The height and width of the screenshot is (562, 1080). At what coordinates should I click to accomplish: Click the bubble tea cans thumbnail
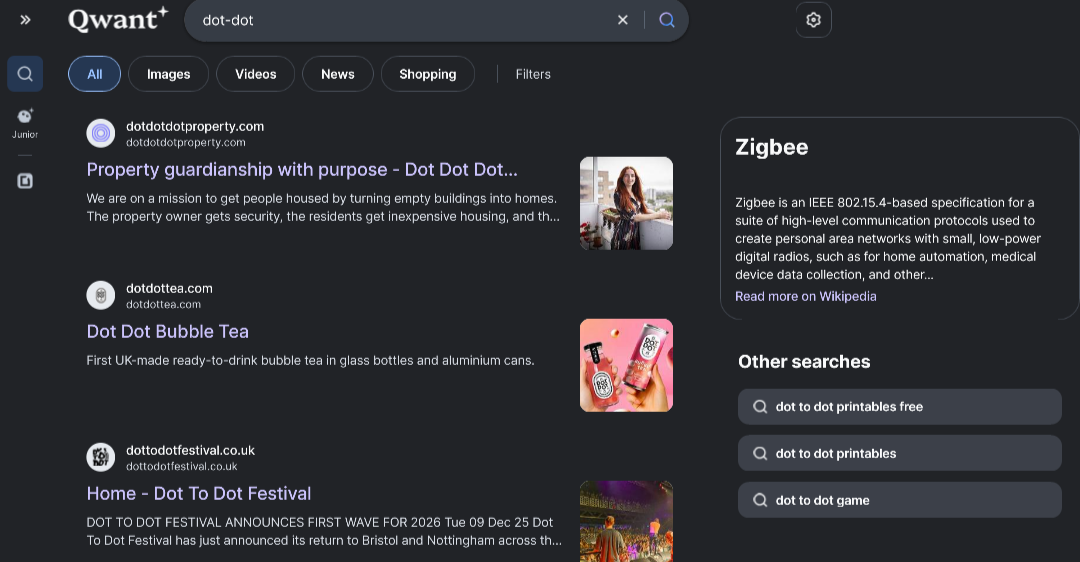tap(626, 365)
